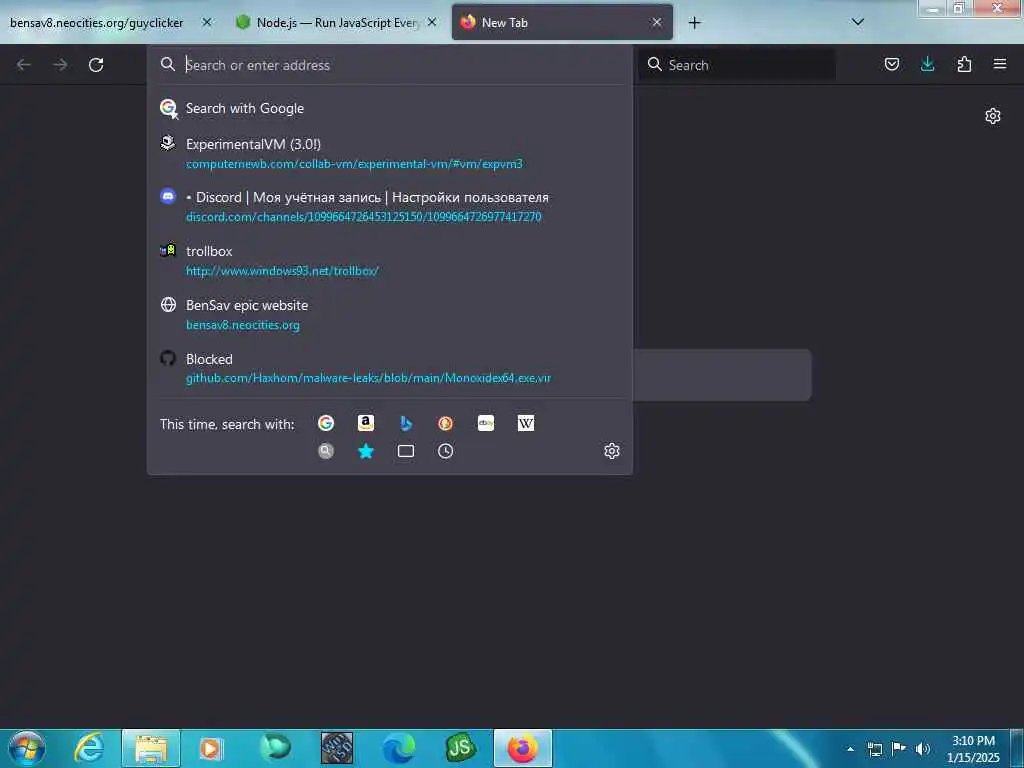This screenshot has height=768, width=1024.
Task: Select the gray magnifier search engine
Action: pos(326,451)
